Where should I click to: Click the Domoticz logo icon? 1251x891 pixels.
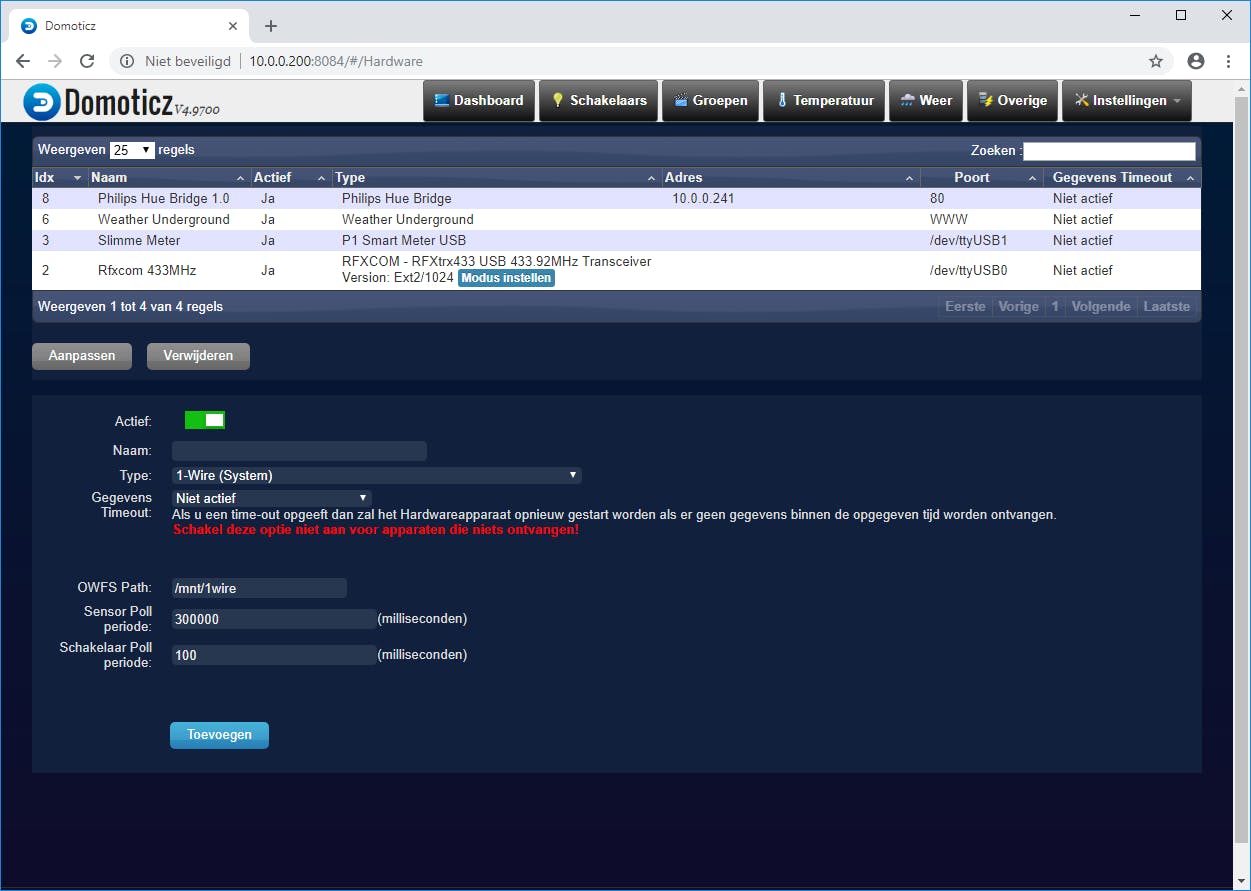[43, 101]
